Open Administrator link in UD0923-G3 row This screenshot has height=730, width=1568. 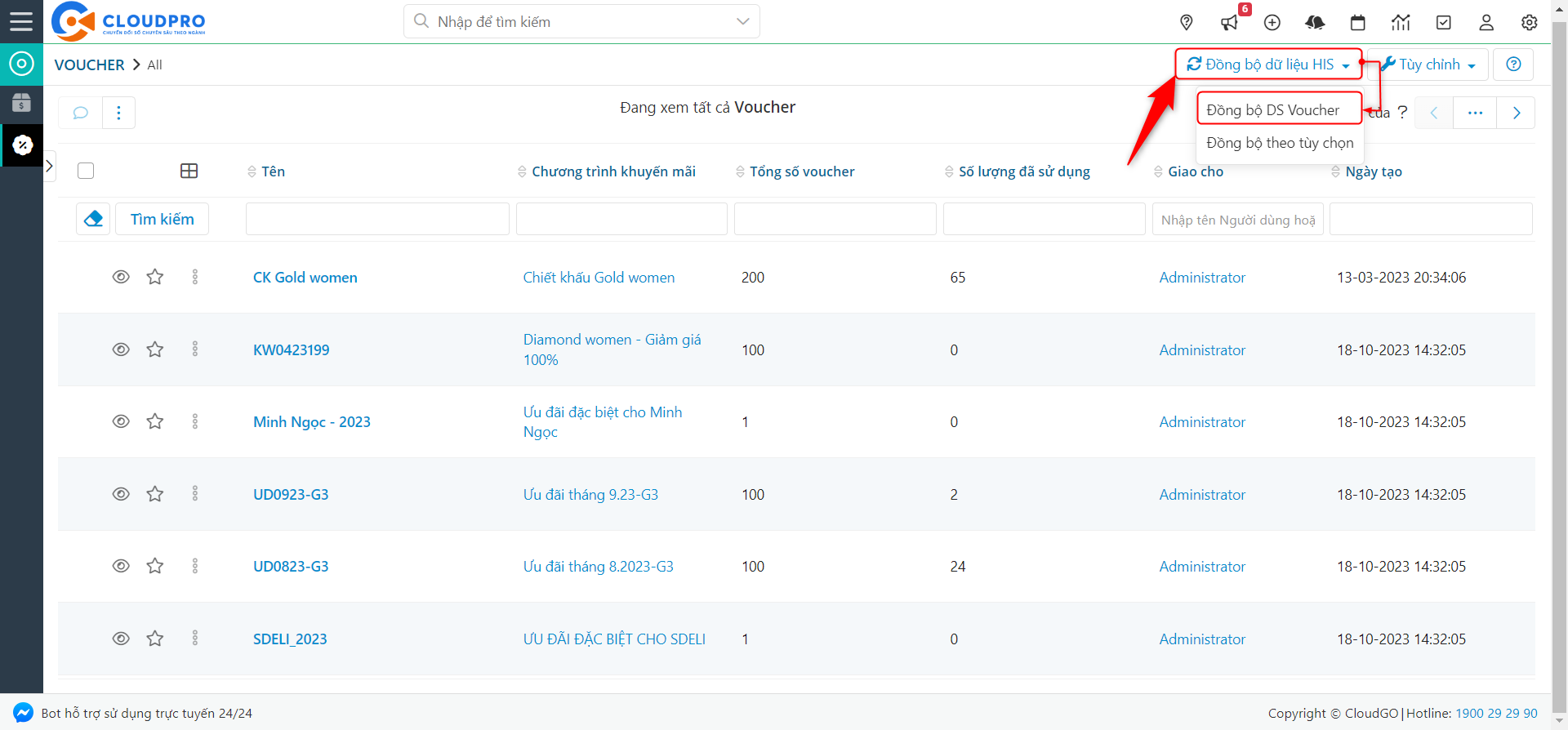[x=1202, y=494]
